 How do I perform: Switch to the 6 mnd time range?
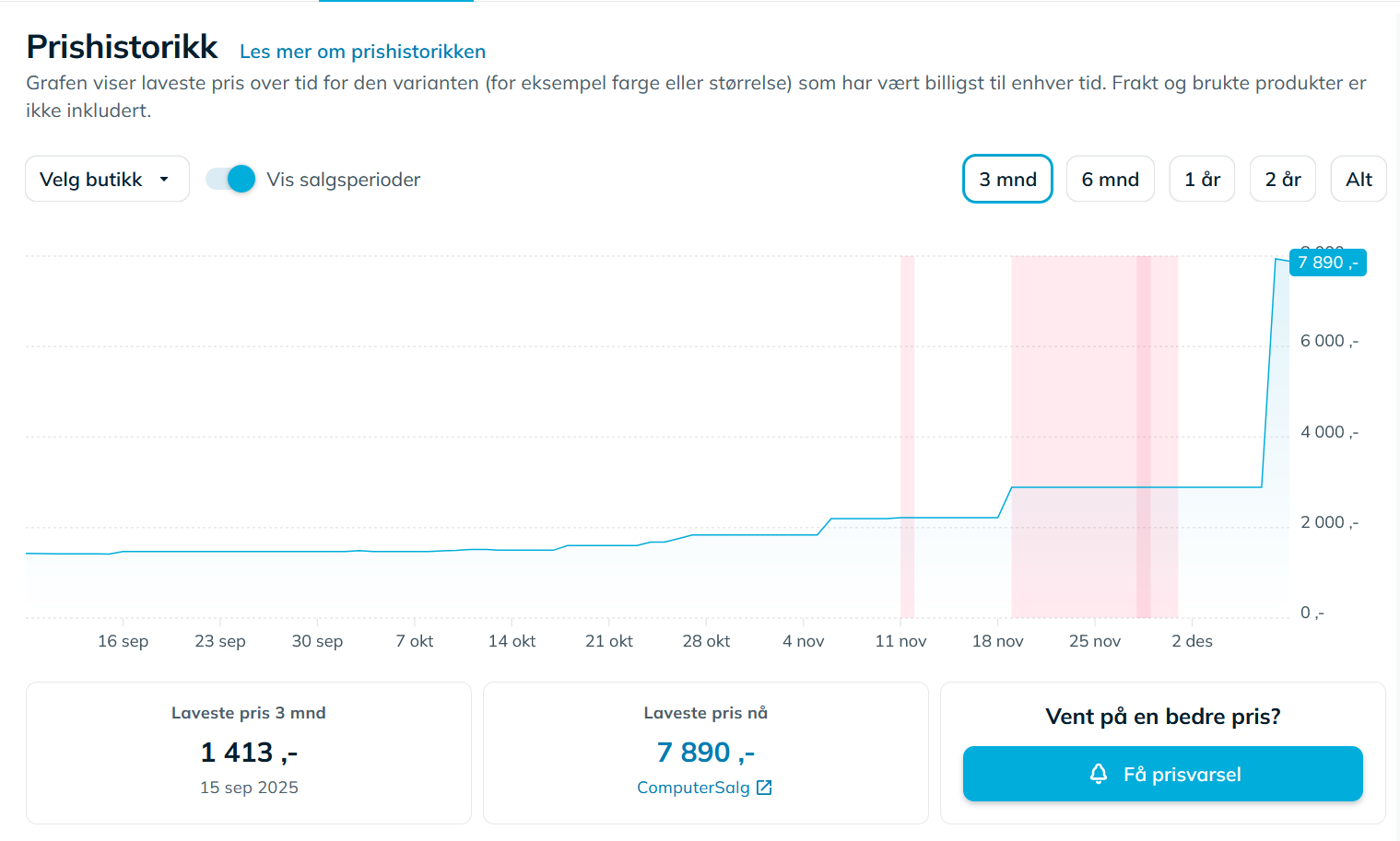tap(1110, 179)
